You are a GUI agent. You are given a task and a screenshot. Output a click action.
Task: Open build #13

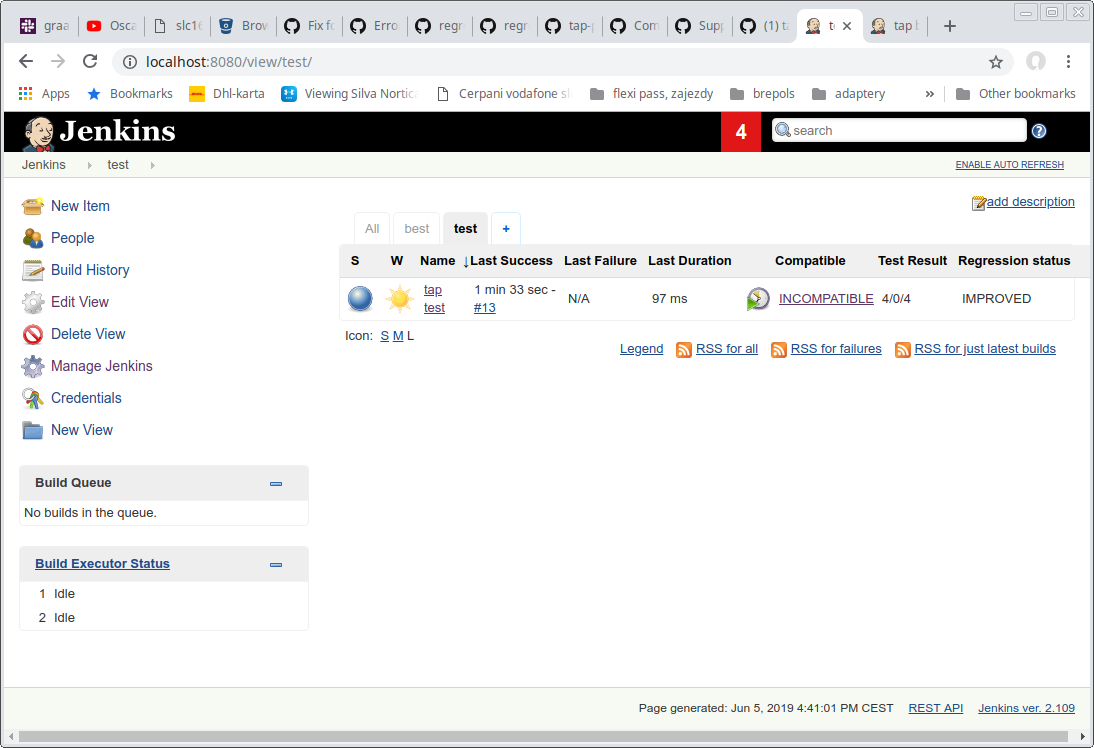coord(484,308)
